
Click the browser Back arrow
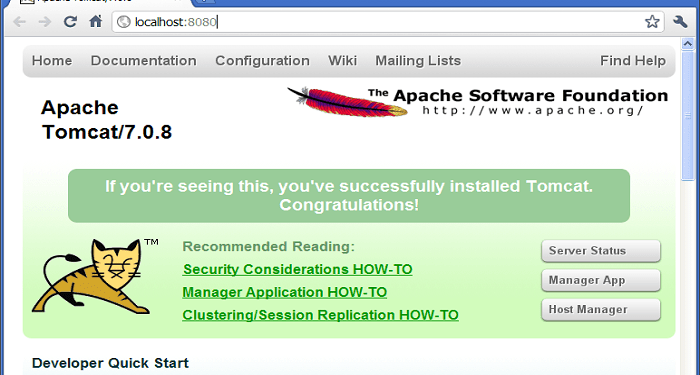coord(19,21)
